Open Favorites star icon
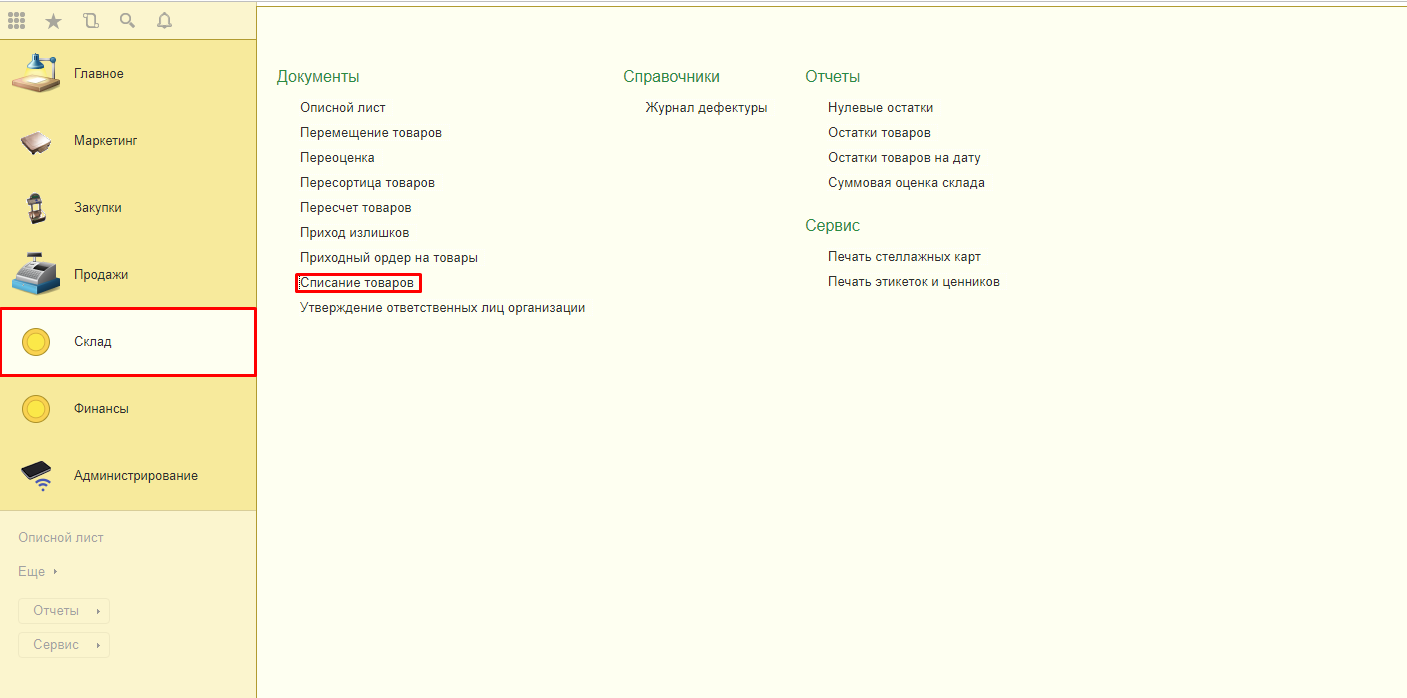The image size is (1407, 698). point(54,20)
